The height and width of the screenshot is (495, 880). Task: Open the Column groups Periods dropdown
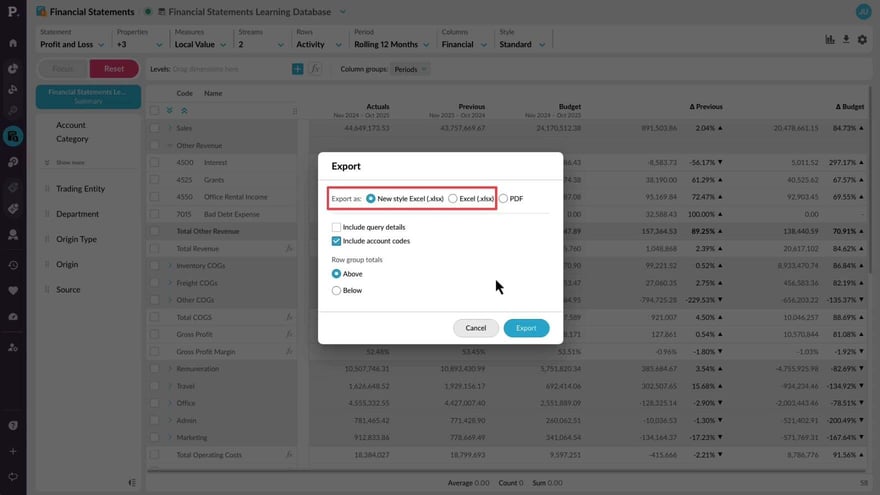tap(410, 69)
